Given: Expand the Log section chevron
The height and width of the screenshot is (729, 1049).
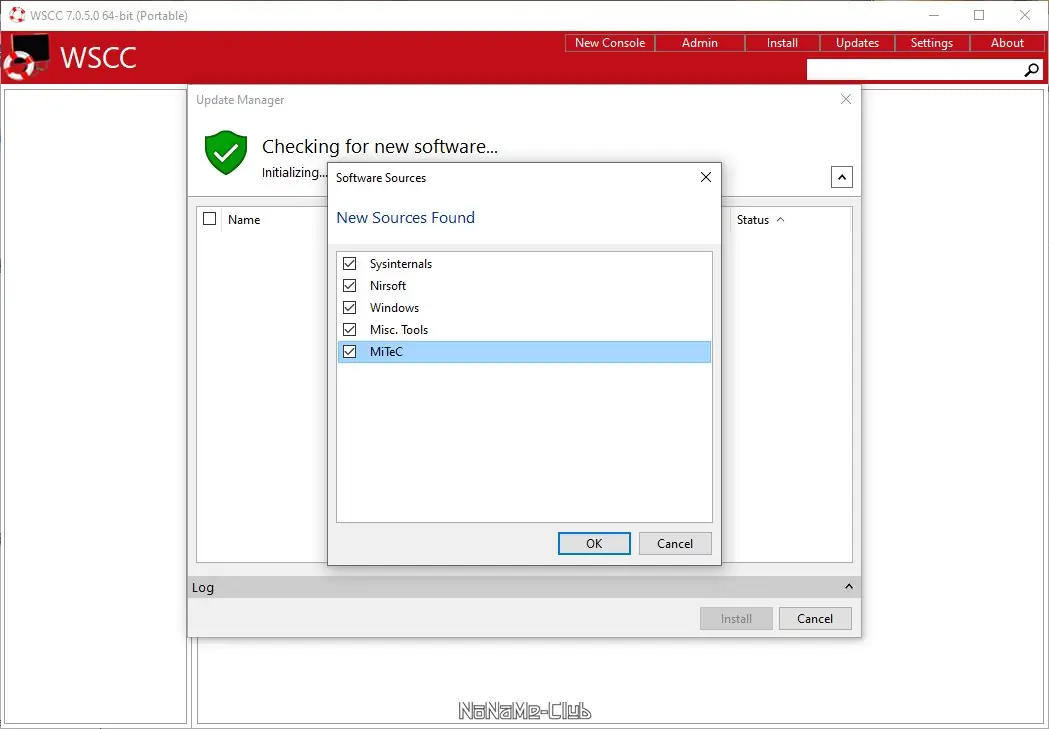Looking at the screenshot, I should click(x=848, y=587).
